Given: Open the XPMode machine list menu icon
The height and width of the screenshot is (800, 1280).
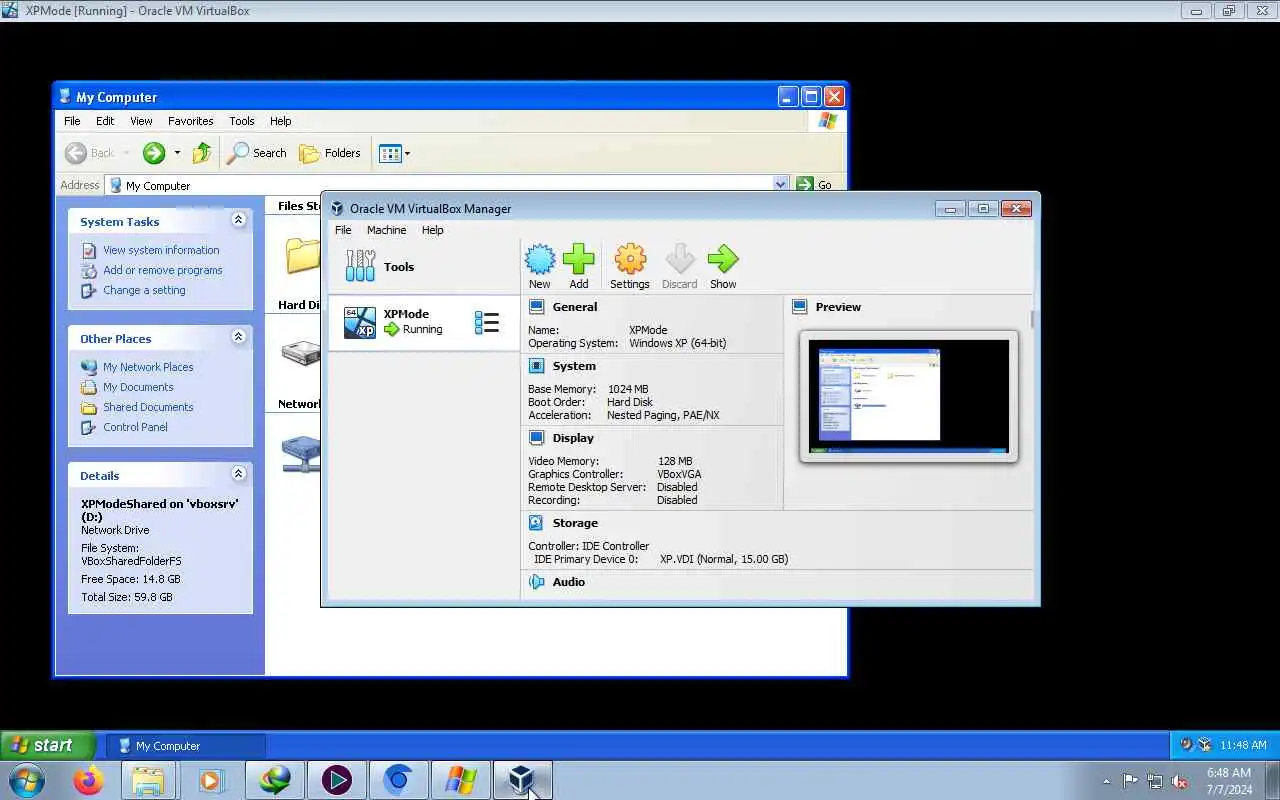Looking at the screenshot, I should click(x=487, y=322).
